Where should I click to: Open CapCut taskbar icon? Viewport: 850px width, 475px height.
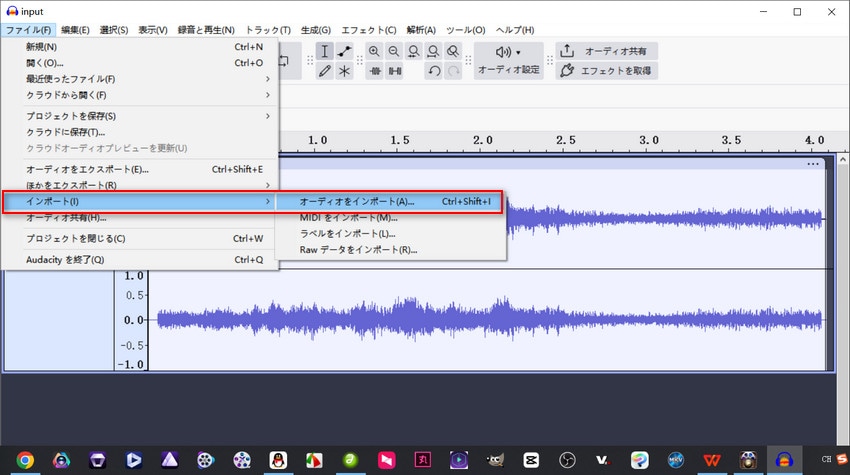[x=531, y=460]
